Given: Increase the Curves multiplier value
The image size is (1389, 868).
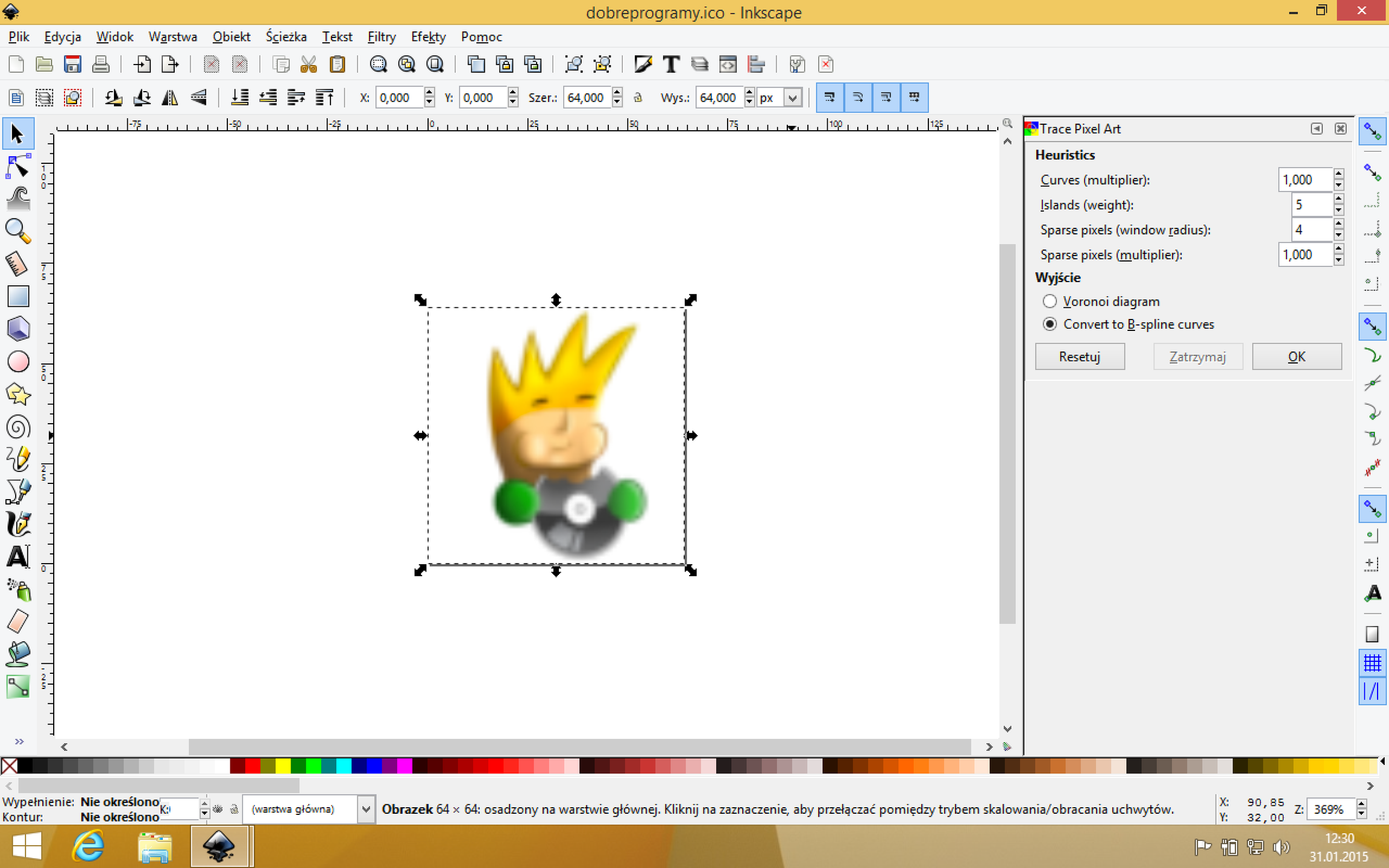Looking at the screenshot, I should pyautogui.click(x=1339, y=174).
